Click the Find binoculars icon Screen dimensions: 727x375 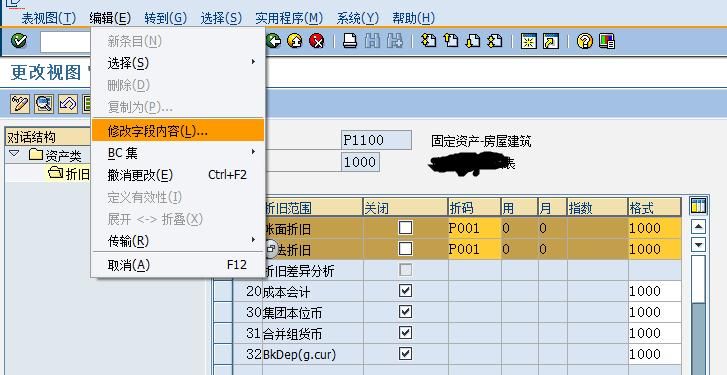[372, 41]
